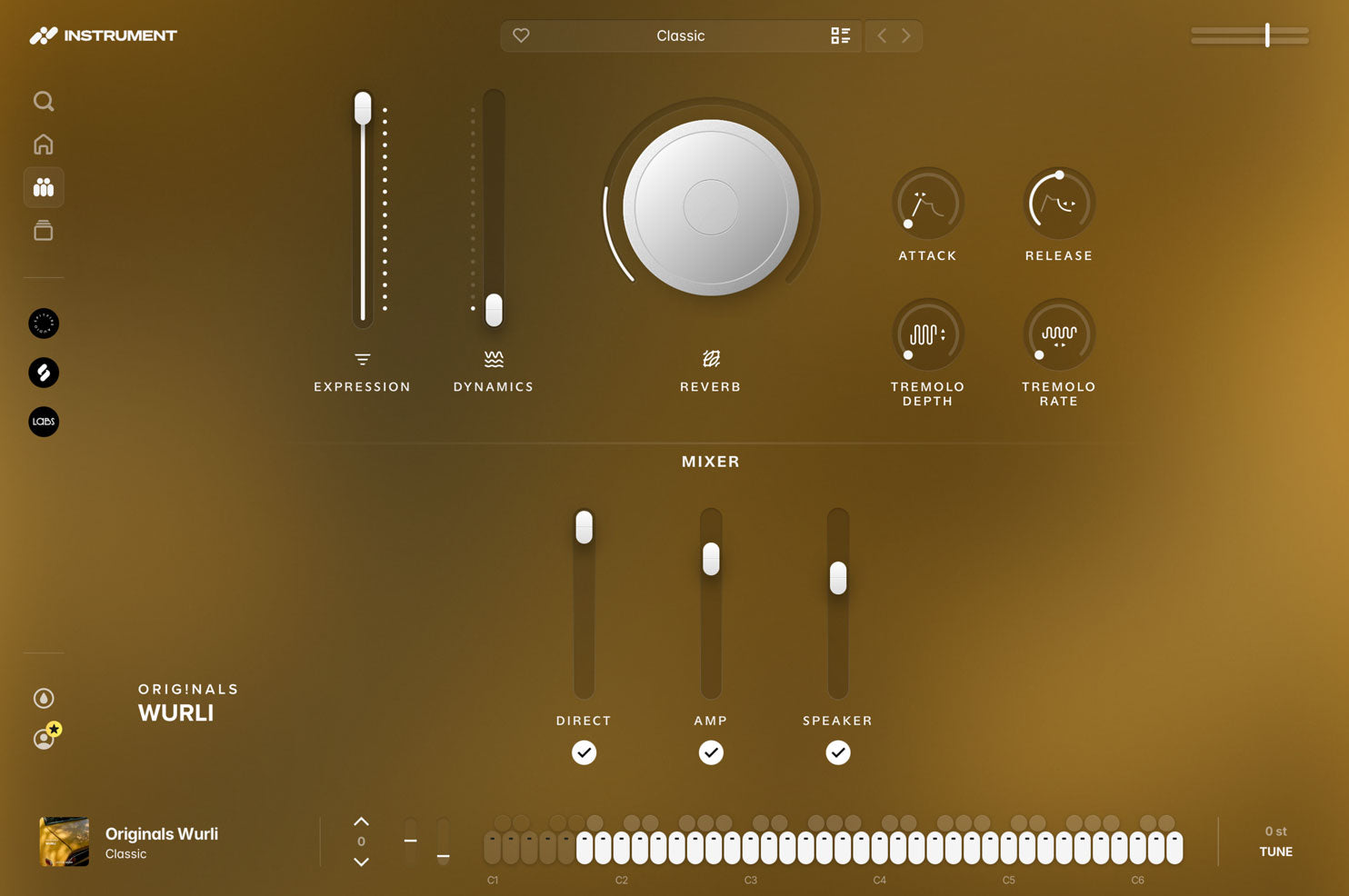Image resolution: width=1349 pixels, height=896 pixels.
Task: Toggle the Direct signal checkmark
Action: point(585,752)
